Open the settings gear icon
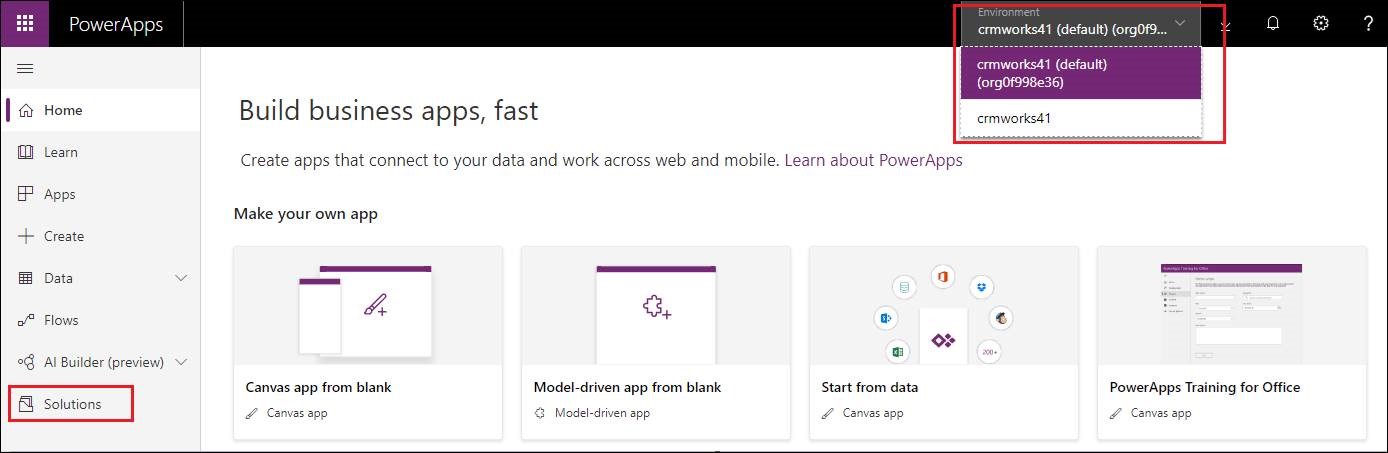The width and height of the screenshot is (1388, 453). point(1321,24)
